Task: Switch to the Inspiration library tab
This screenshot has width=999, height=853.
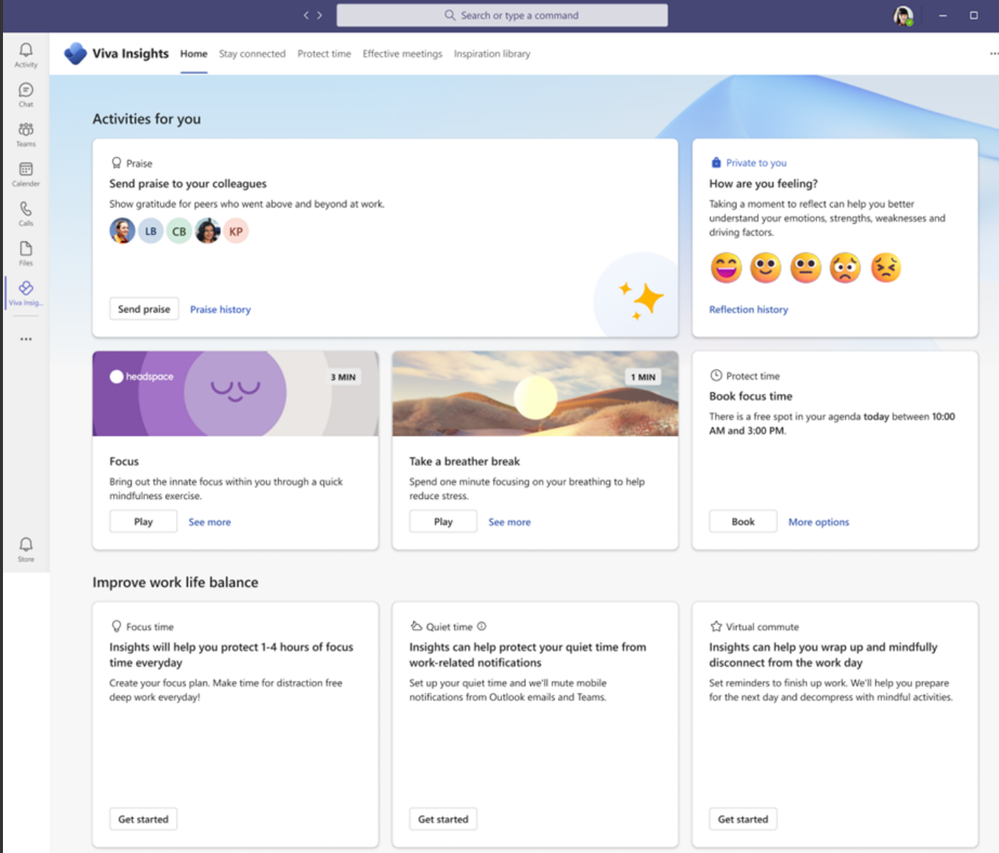Action: coord(492,54)
